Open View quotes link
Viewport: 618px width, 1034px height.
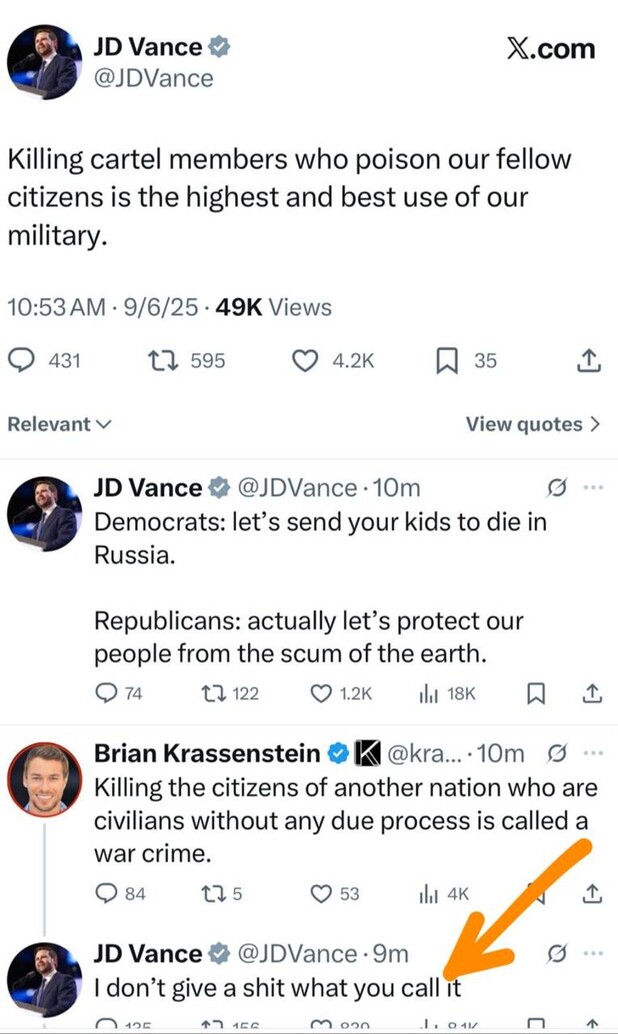pos(532,424)
